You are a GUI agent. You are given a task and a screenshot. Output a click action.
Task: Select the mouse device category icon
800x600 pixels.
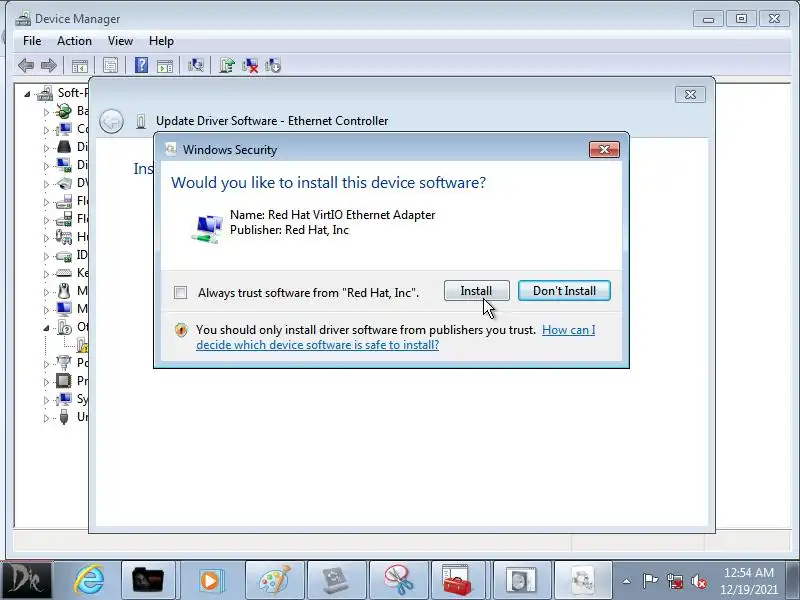tap(64, 291)
